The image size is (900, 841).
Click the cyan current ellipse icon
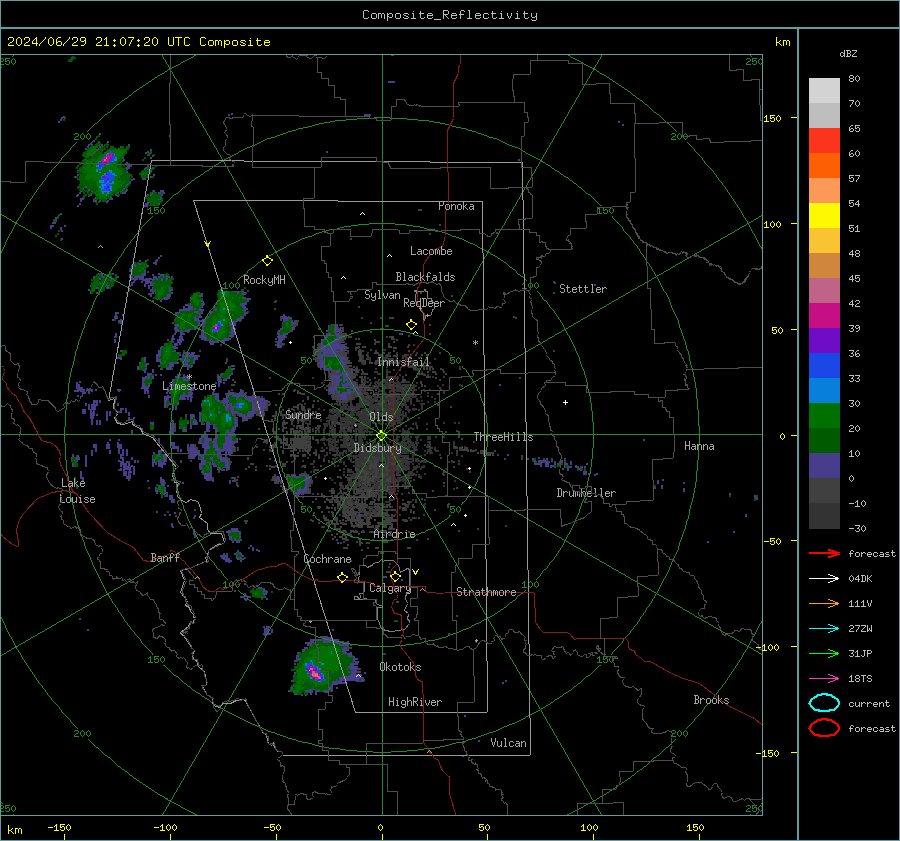824,703
